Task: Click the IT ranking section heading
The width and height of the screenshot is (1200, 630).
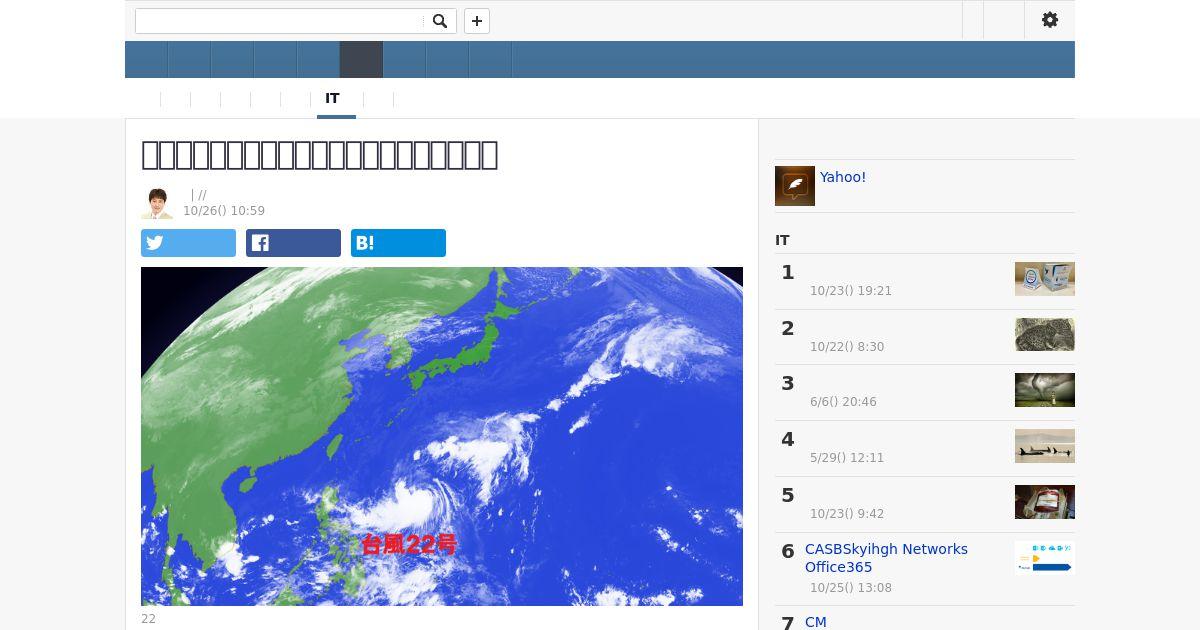Action: pos(782,240)
